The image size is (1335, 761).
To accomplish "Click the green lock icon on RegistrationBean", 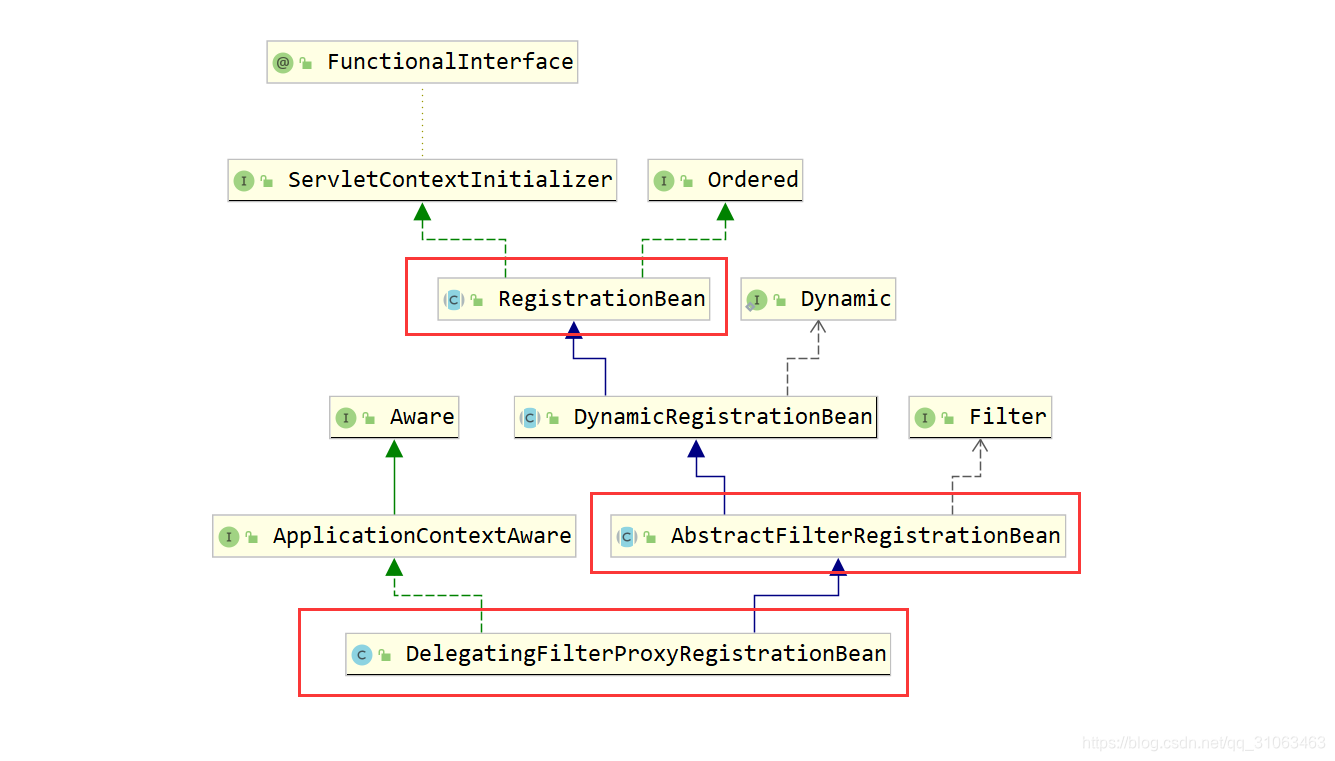I will click(477, 299).
